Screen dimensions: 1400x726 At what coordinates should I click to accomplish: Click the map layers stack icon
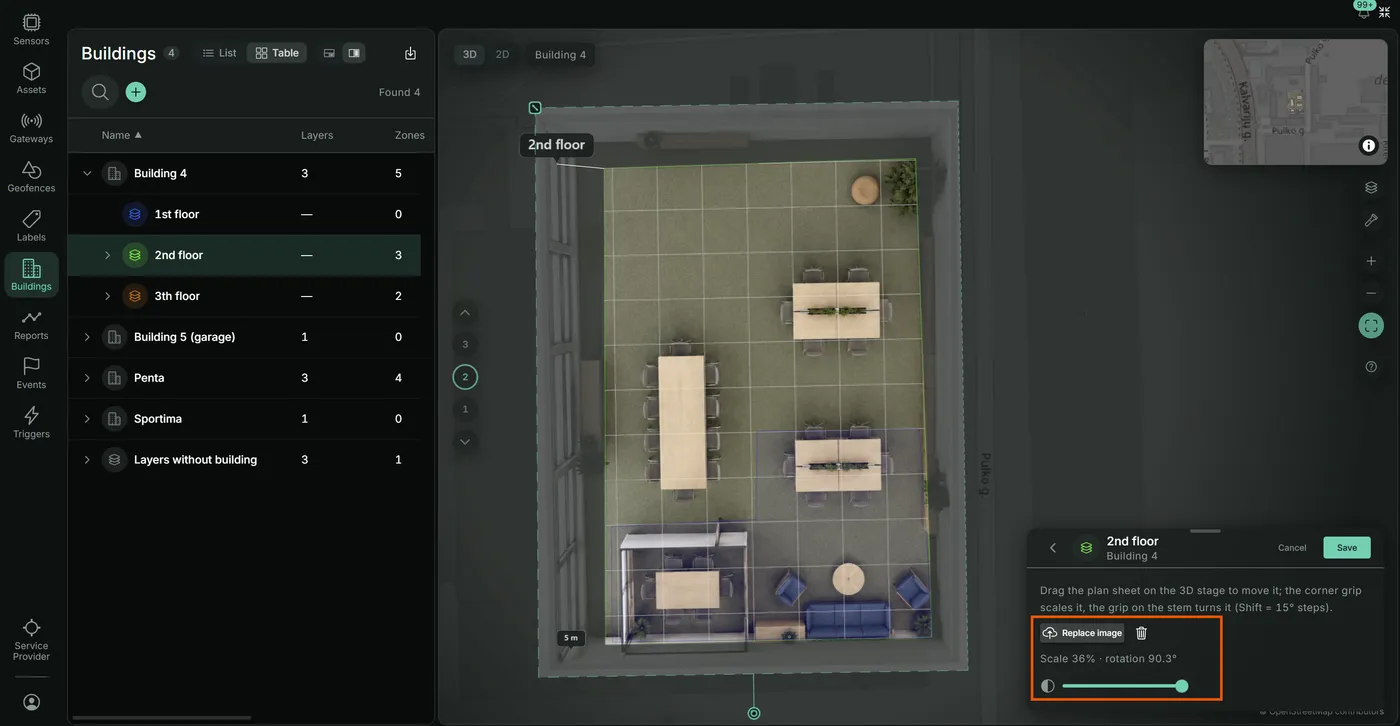point(1371,187)
